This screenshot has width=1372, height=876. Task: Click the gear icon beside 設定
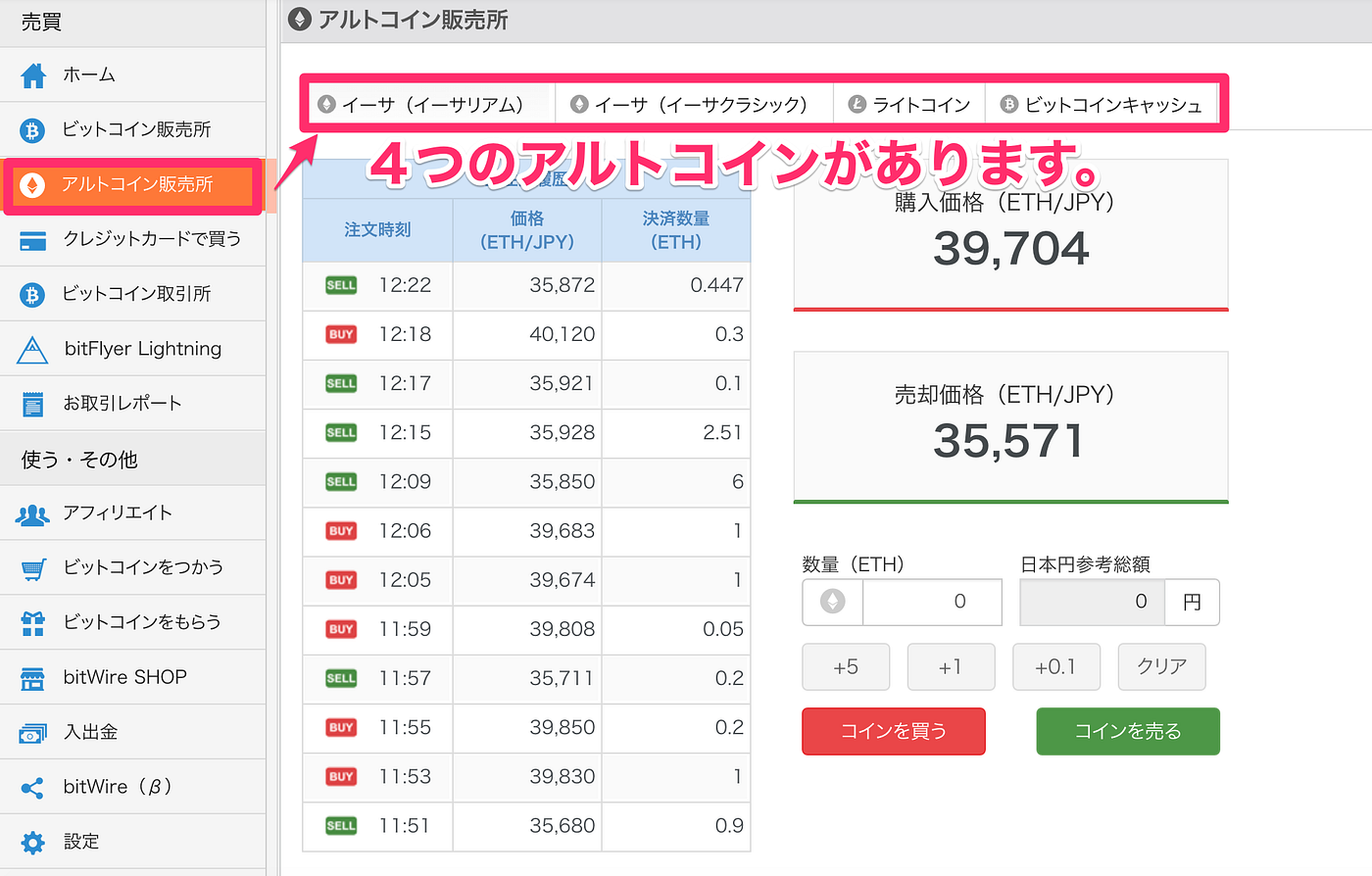[33, 843]
